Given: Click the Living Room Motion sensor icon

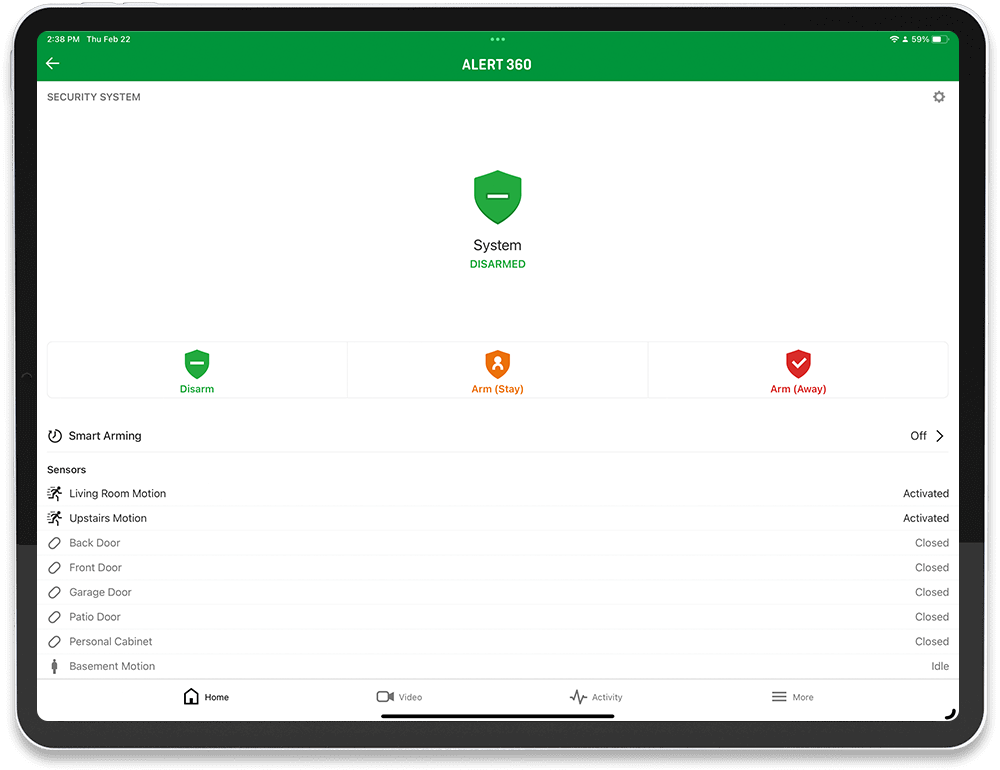Looking at the screenshot, I should [x=55, y=493].
